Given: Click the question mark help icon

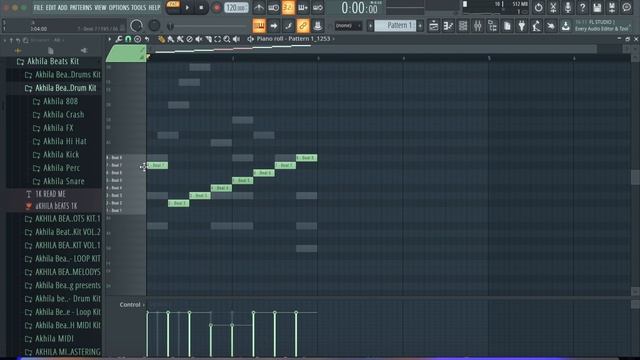Looking at the screenshot, I should pyautogui.click(x=582, y=7).
